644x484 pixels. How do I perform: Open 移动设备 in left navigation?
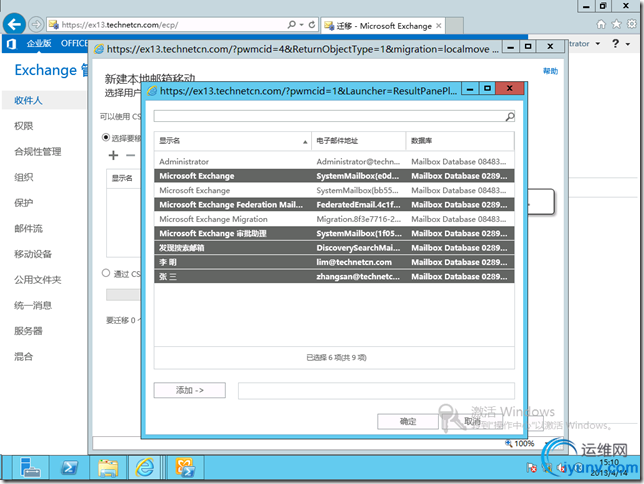point(33,254)
